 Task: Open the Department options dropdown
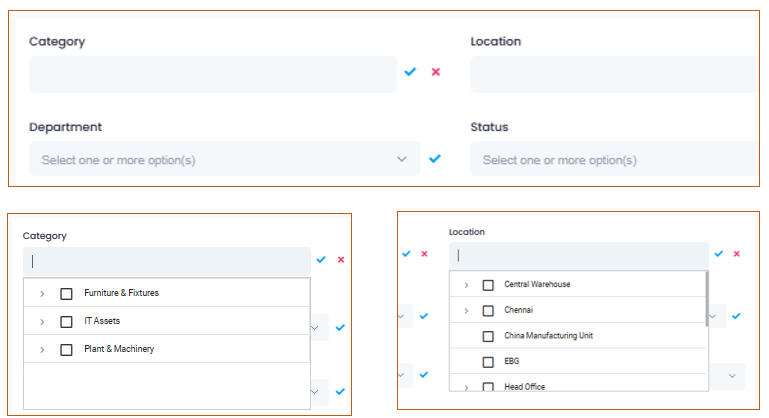click(225, 159)
